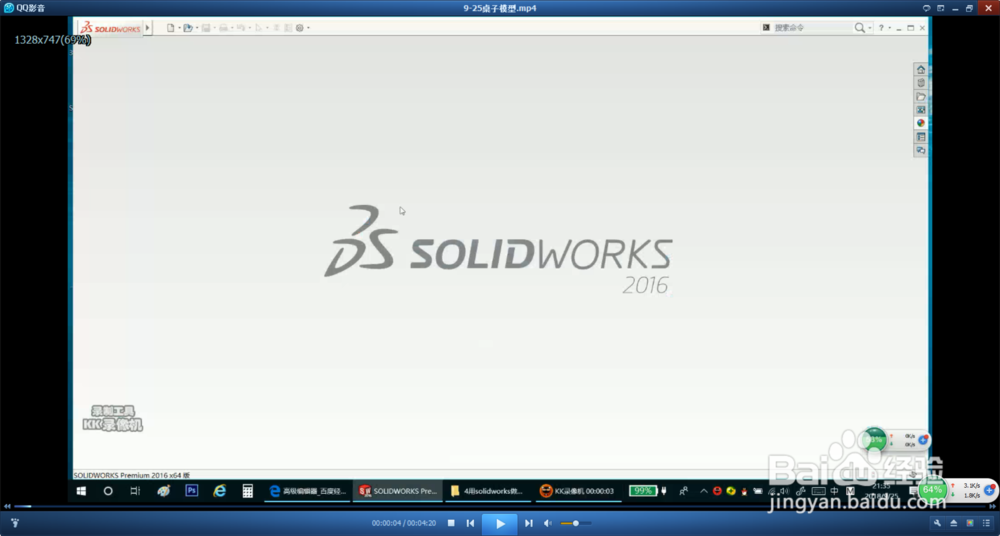Open QQ player toolbox wrench icon

click(937, 523)
